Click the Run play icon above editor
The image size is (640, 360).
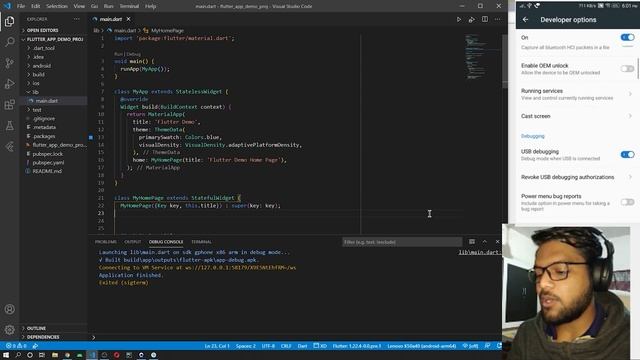[x=459, y=19]
